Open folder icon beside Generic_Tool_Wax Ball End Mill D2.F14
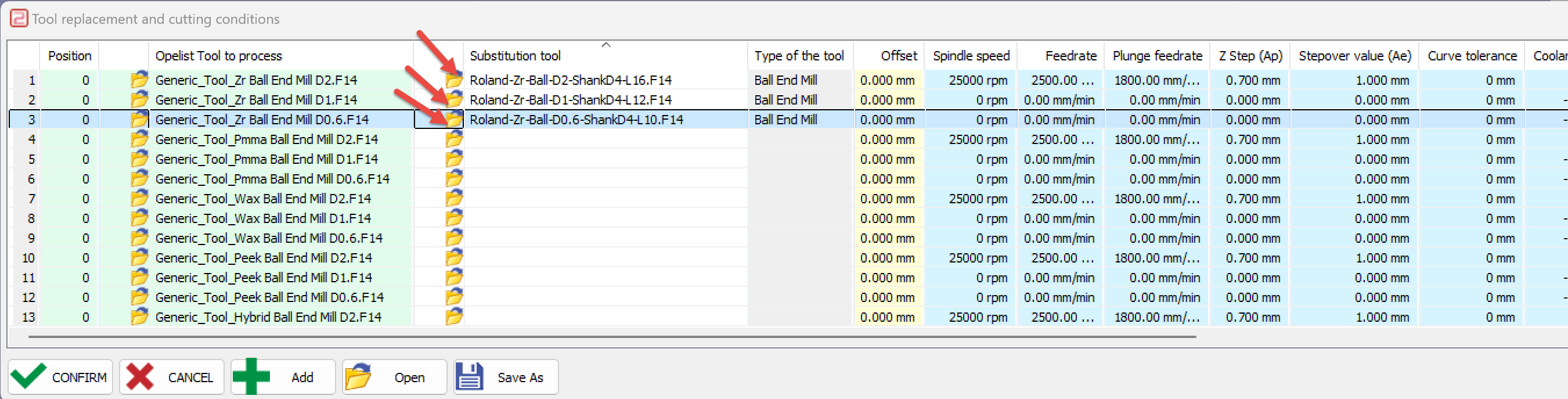Viewport: 1568px width, 399px height. (x=139, y=199)
